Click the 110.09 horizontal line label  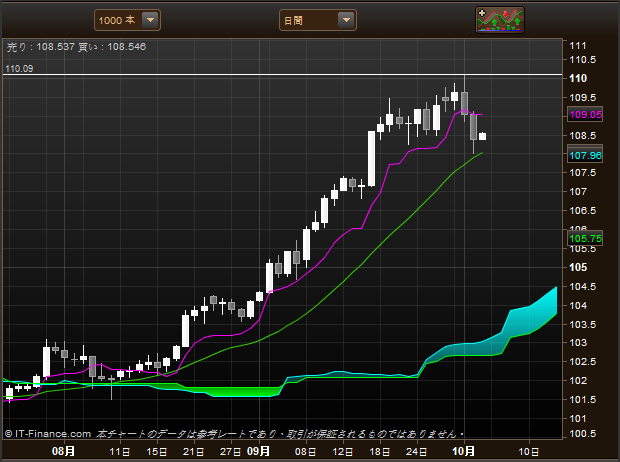(19, 68)
